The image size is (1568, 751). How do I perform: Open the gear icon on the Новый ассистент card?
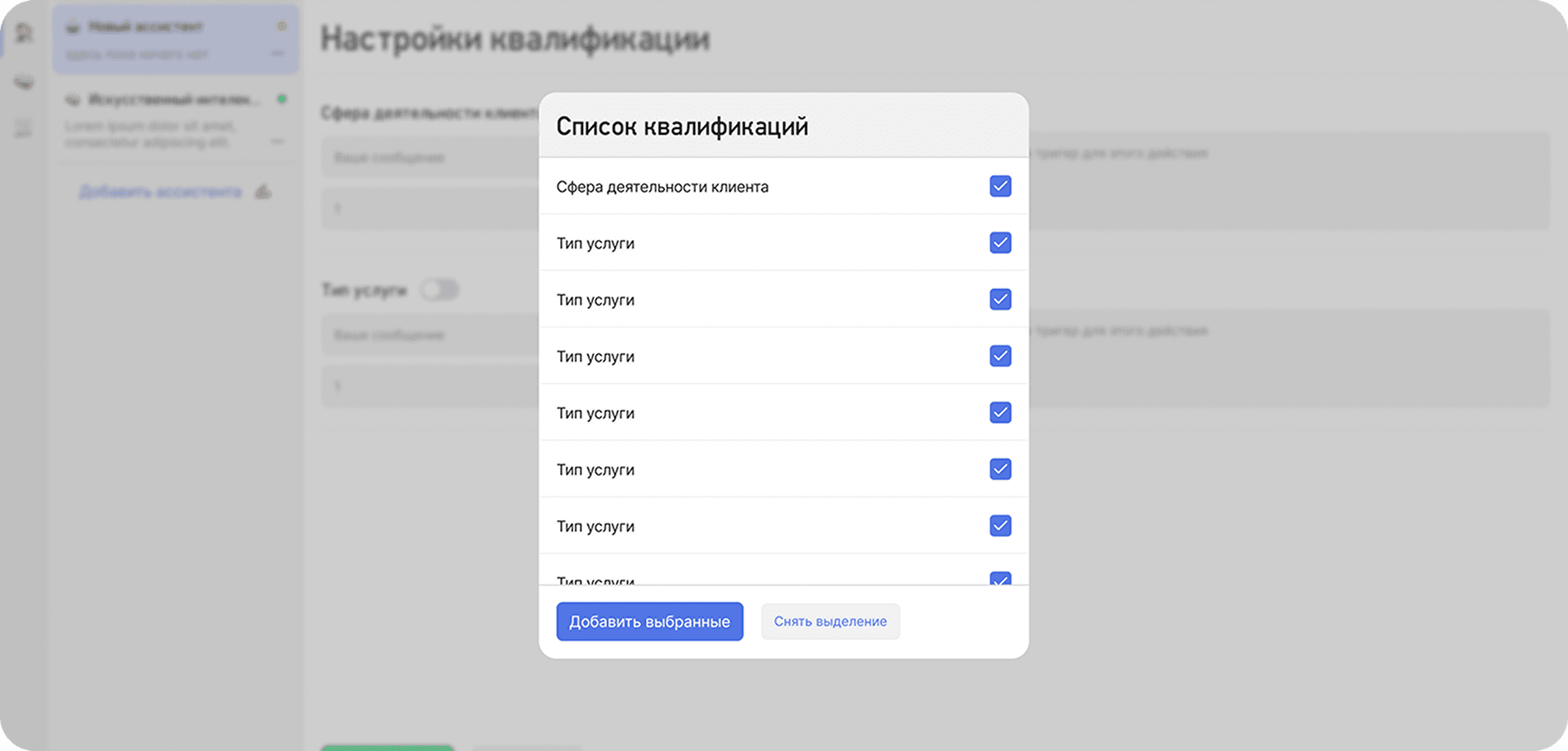[x=282, y=25]
